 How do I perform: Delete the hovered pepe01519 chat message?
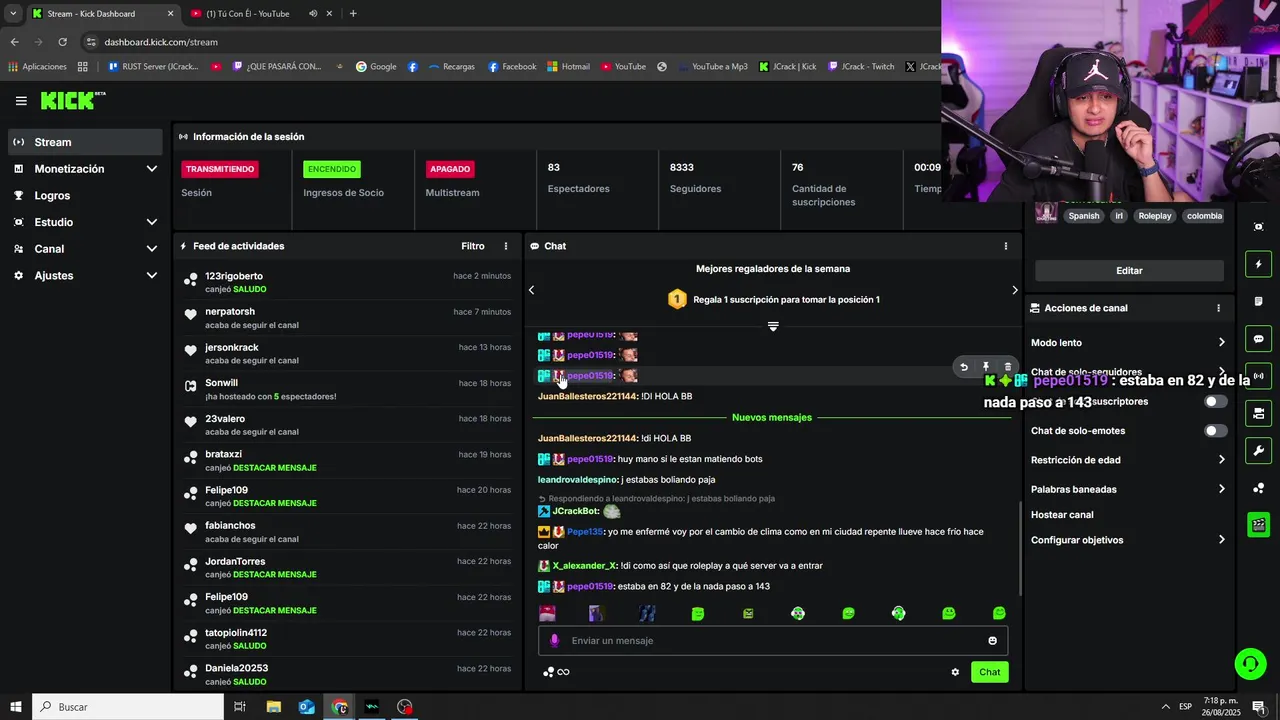coord(1007,367)
